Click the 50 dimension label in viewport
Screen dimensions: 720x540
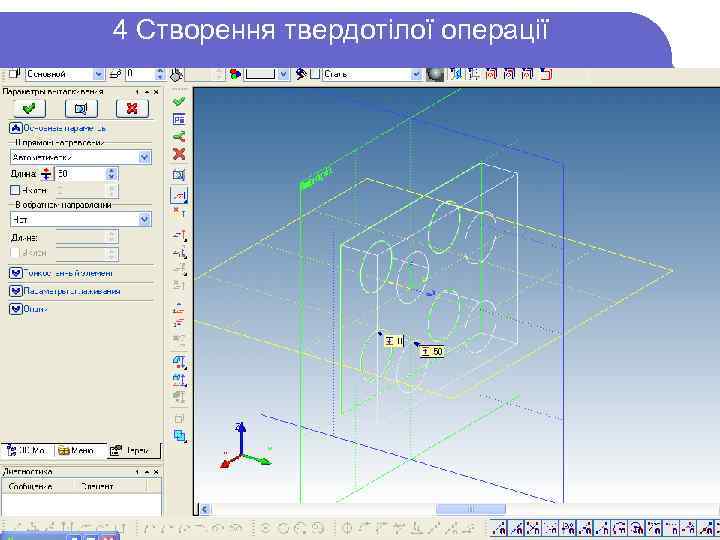pyautogui.click(x=433, y=352)
